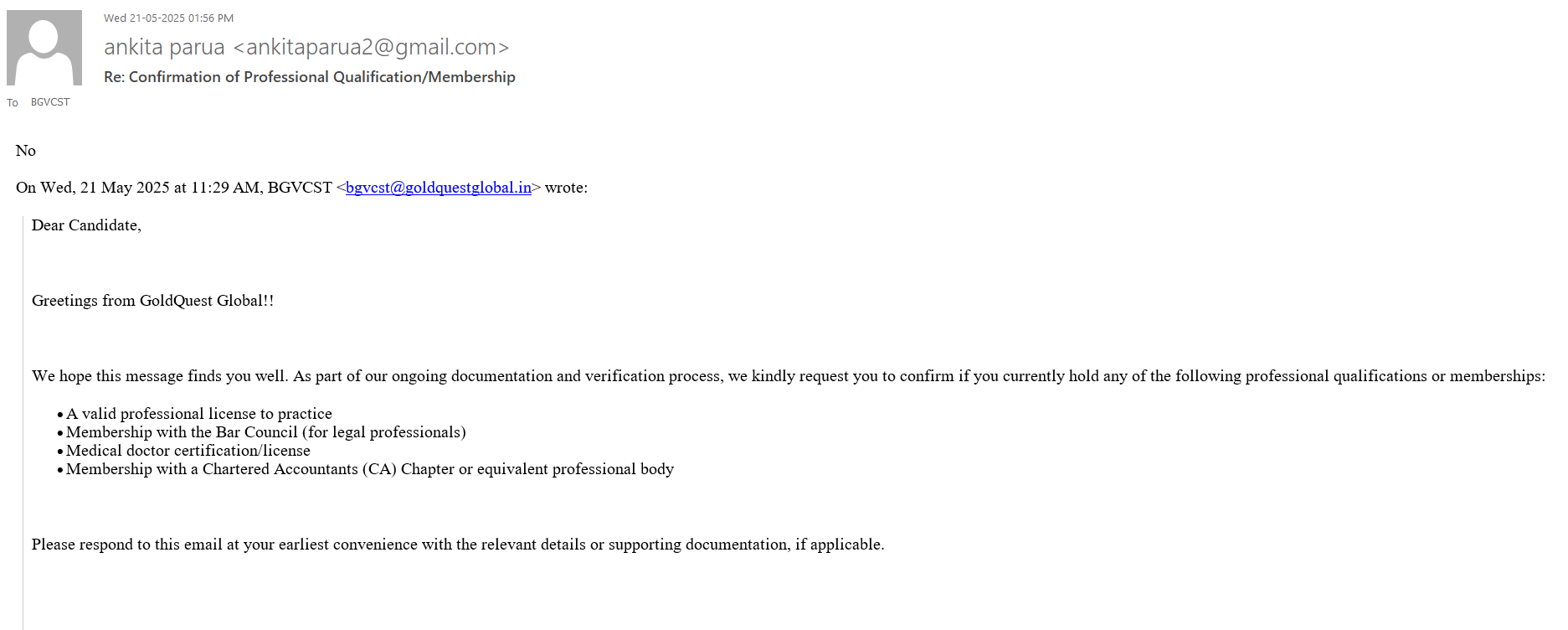1568x630 pixels.
Task: Open the bgvcst@goldquestglobal.in email link
Action: click(438, 188)
